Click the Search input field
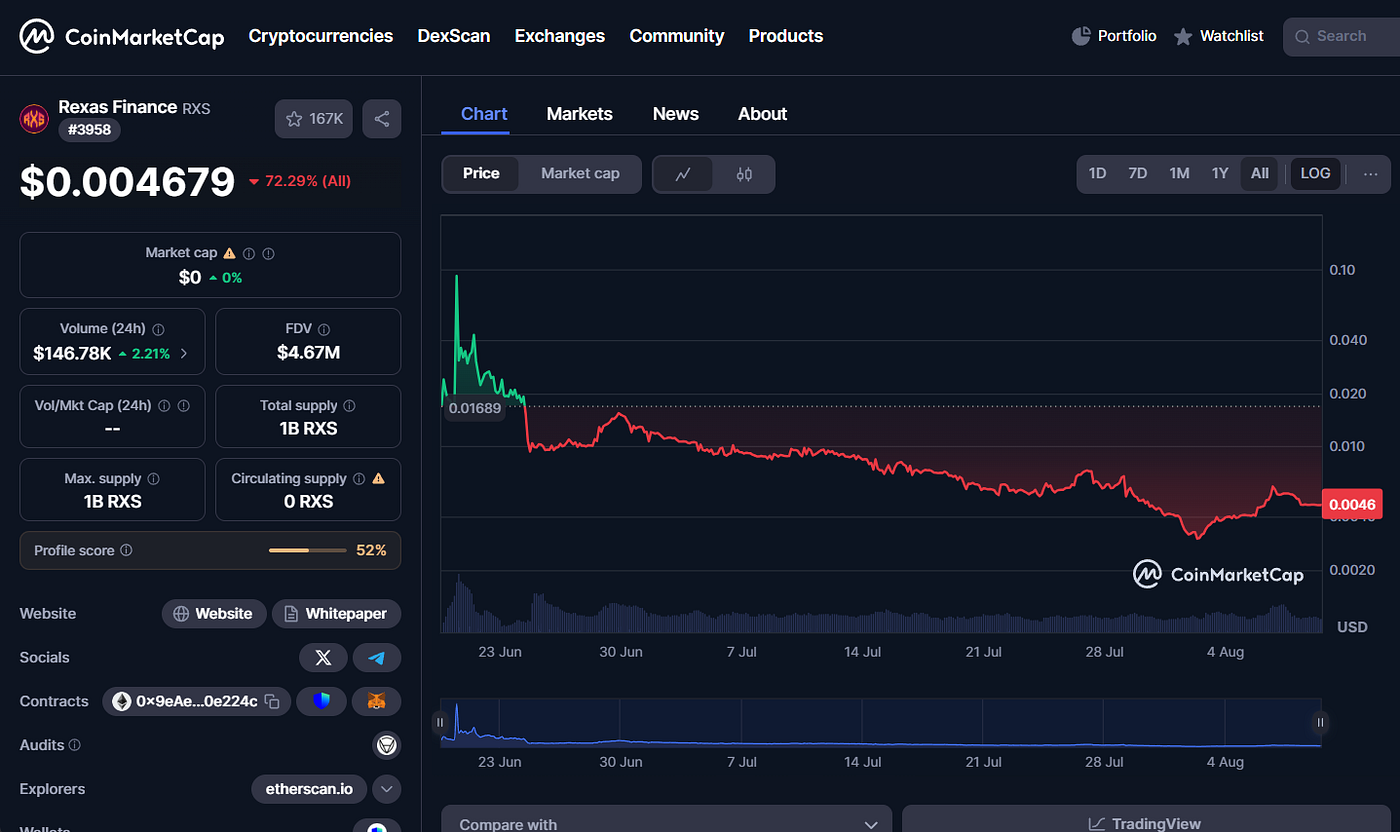Viewport: 1400px width, 832px height. click(1341, 36)
